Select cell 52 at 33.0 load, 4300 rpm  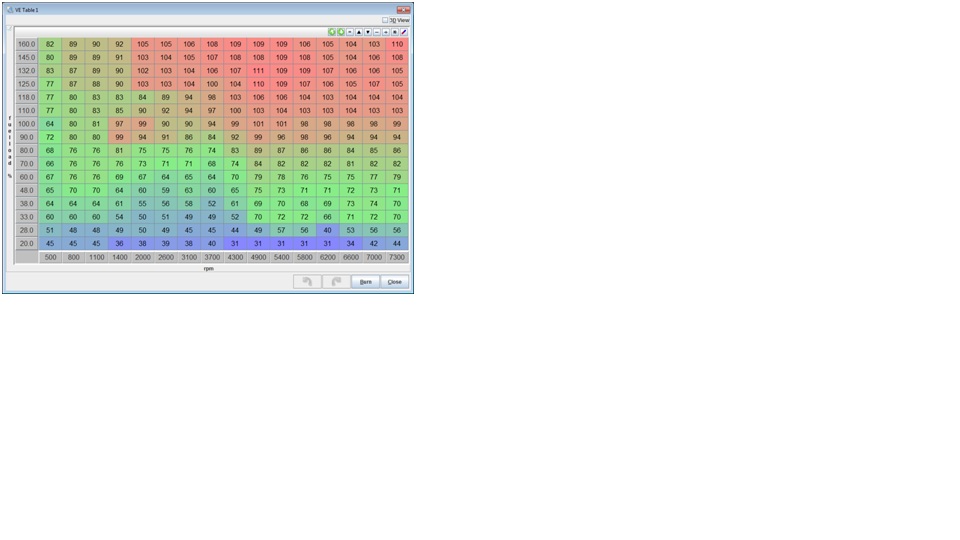(x=235, y=217)
